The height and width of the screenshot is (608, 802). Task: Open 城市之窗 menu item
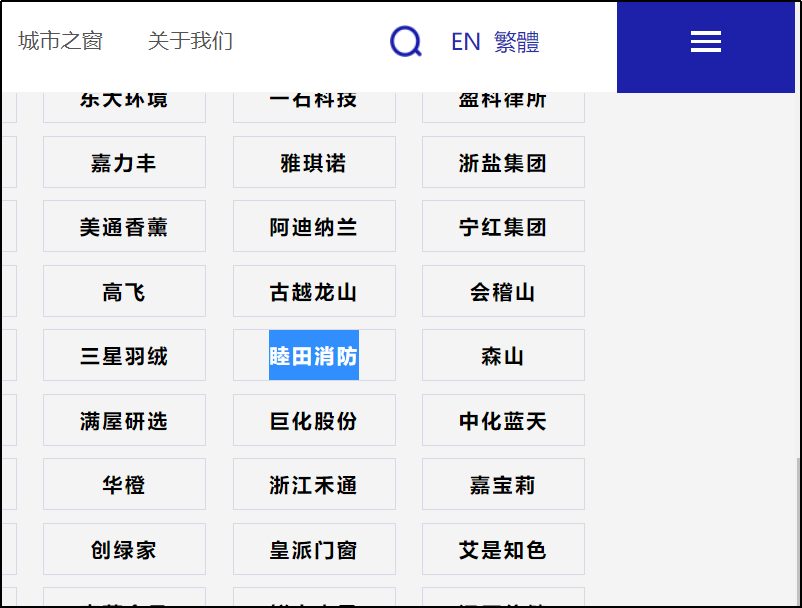(60, 41)
